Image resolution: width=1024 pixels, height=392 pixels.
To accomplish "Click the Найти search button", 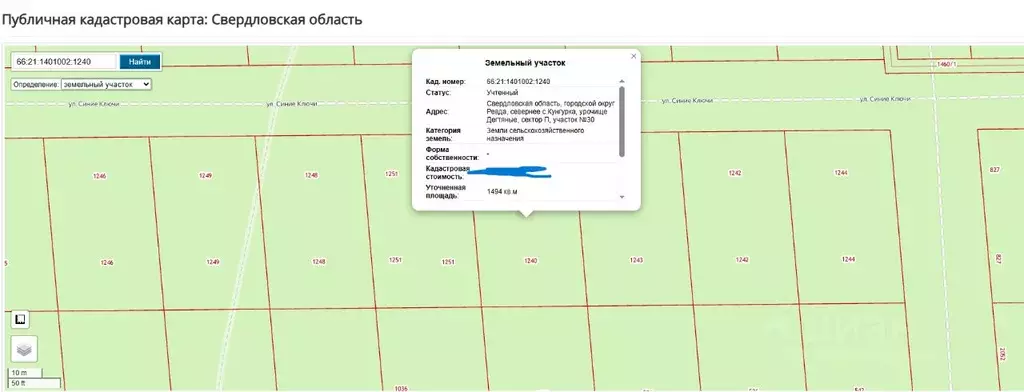I will coord(140,62).
